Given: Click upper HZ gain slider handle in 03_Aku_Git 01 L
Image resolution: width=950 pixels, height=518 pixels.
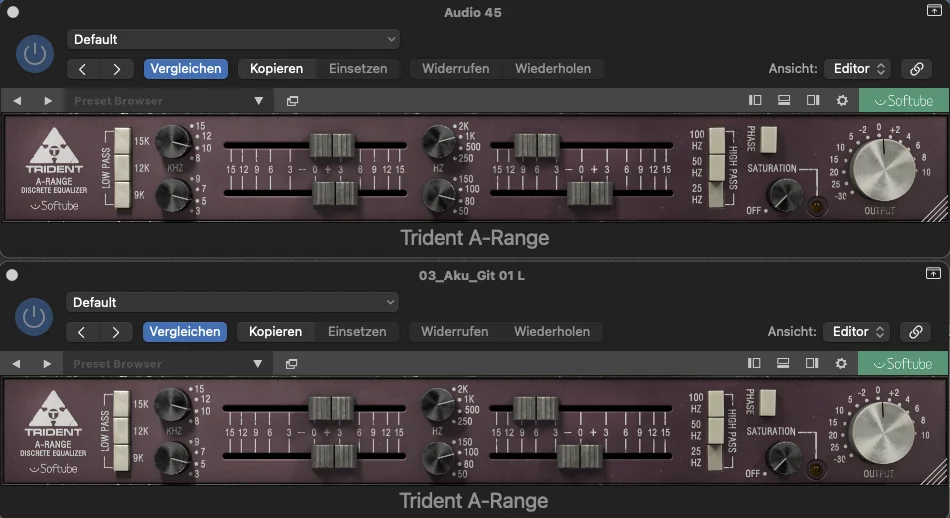Looking at the screenshot, I should tap(536, 409).
